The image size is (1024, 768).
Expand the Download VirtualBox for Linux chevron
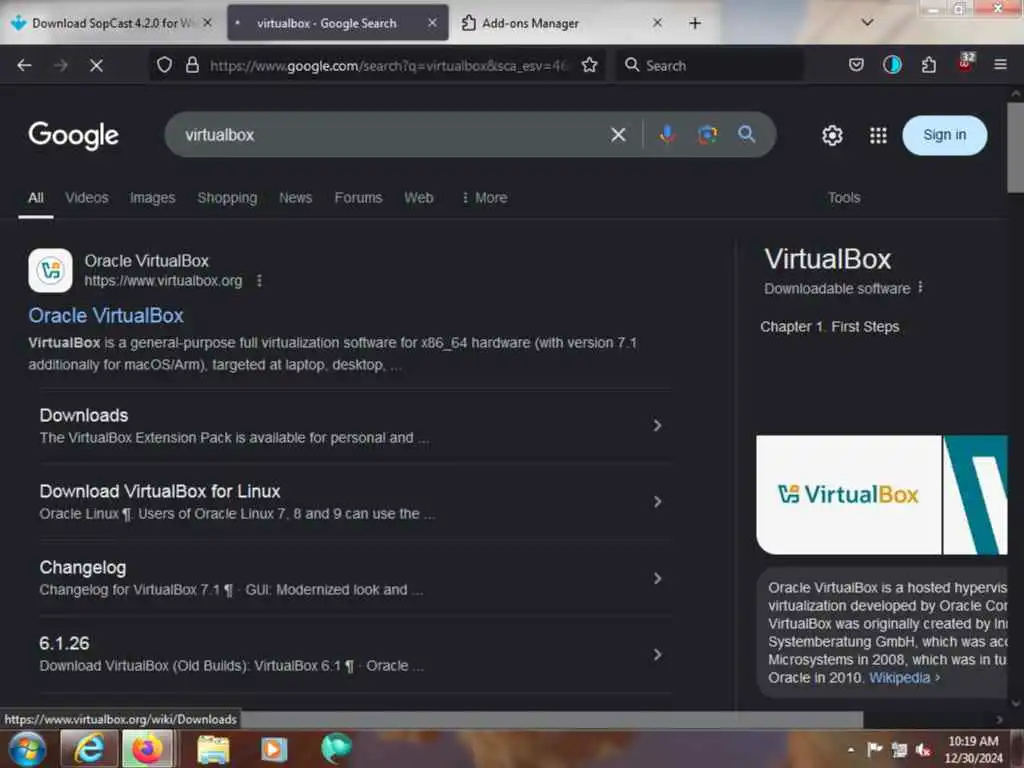[x=657, y=502]
